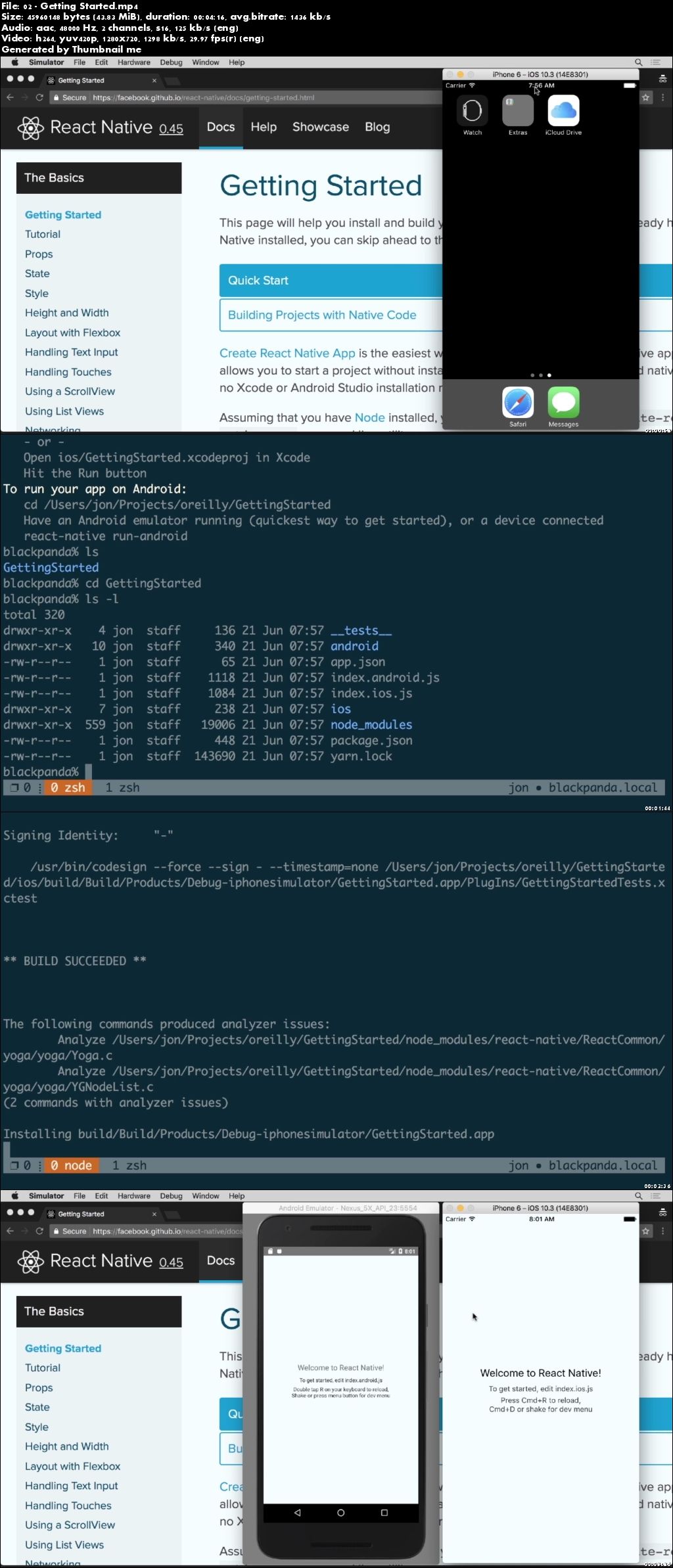Open the Watch app on the iPhone simulator
Viewport: 673px width, 1568px height.
click(473, 110)
